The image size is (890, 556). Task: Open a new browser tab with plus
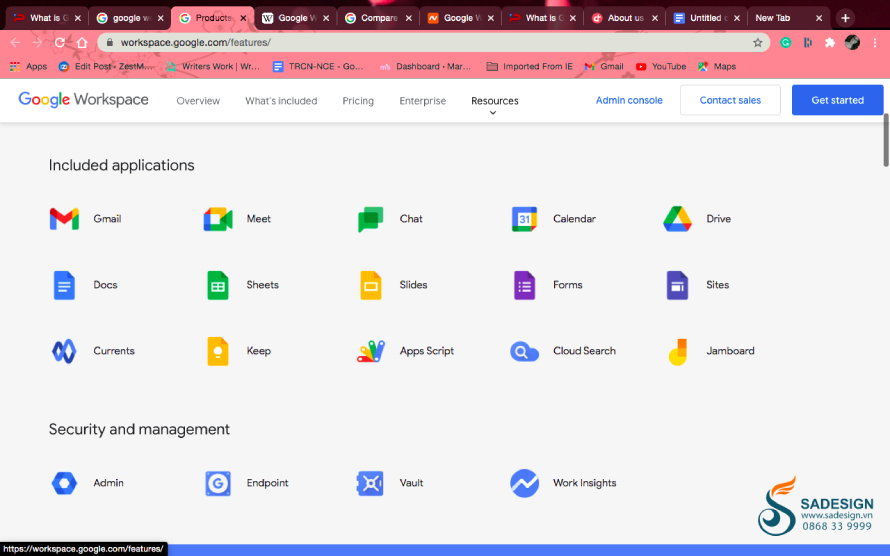(845, 18)
